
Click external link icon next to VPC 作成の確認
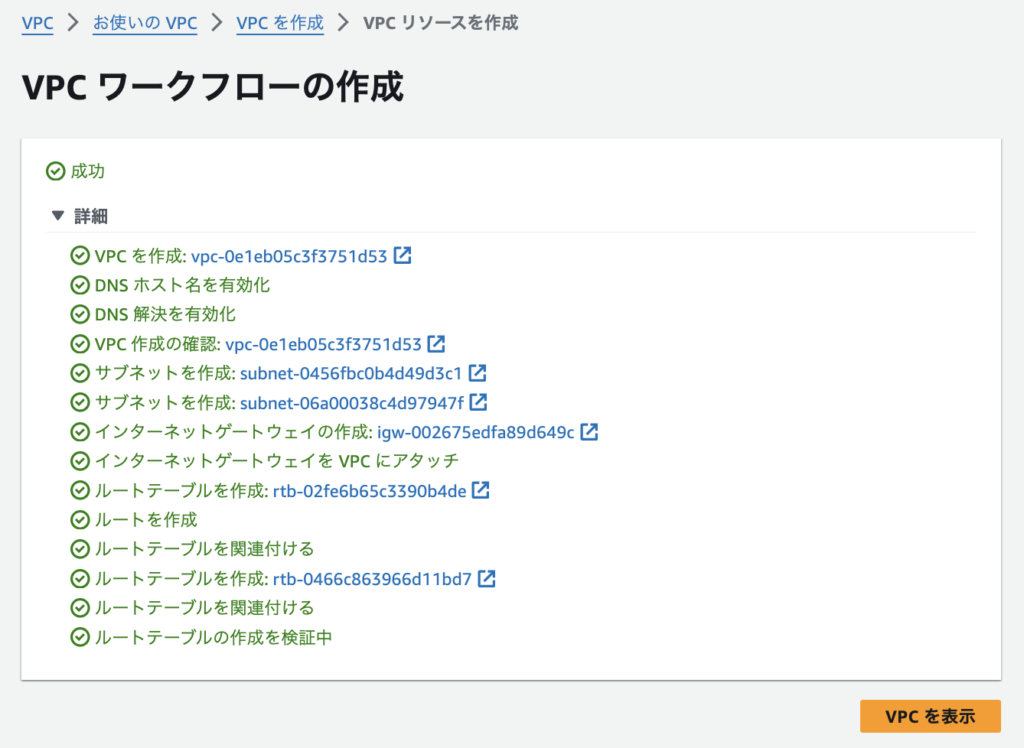pos(436,344)
